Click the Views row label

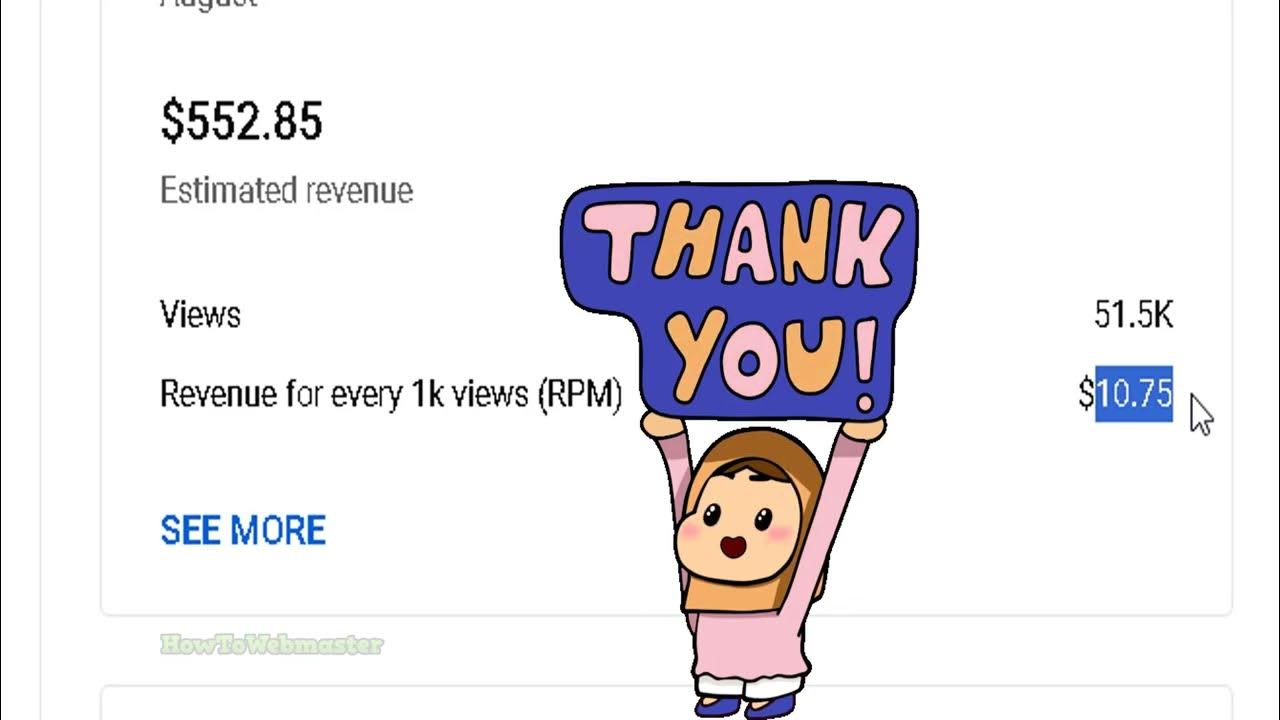click(x=200, y=315)
